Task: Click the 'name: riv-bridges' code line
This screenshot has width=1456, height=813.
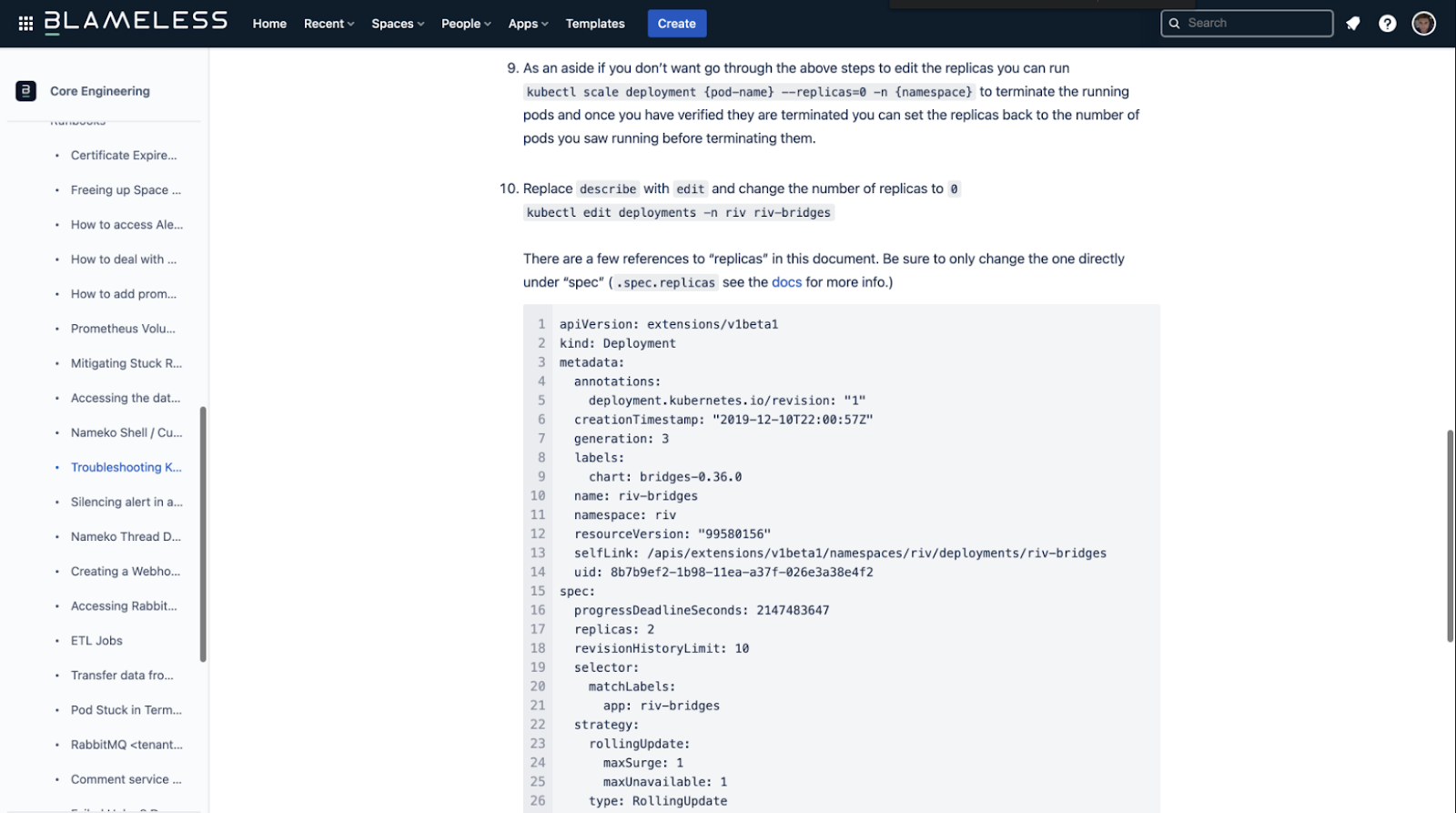Action: [636, 496]
